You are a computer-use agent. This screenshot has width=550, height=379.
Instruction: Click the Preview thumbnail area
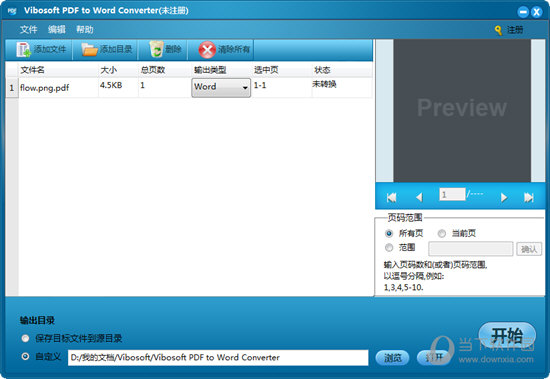click(462, 111)
